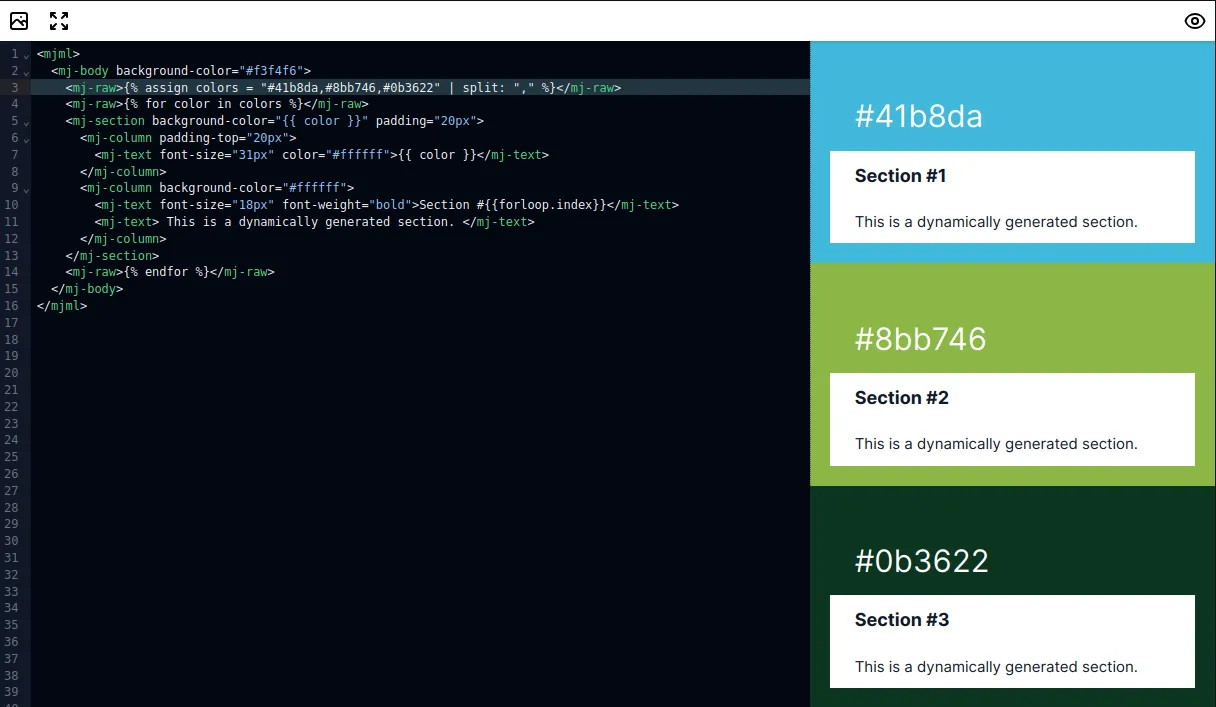Click the "Section #3" title in preview
This screenshot has width=1216, height=707.
point(901,620)
